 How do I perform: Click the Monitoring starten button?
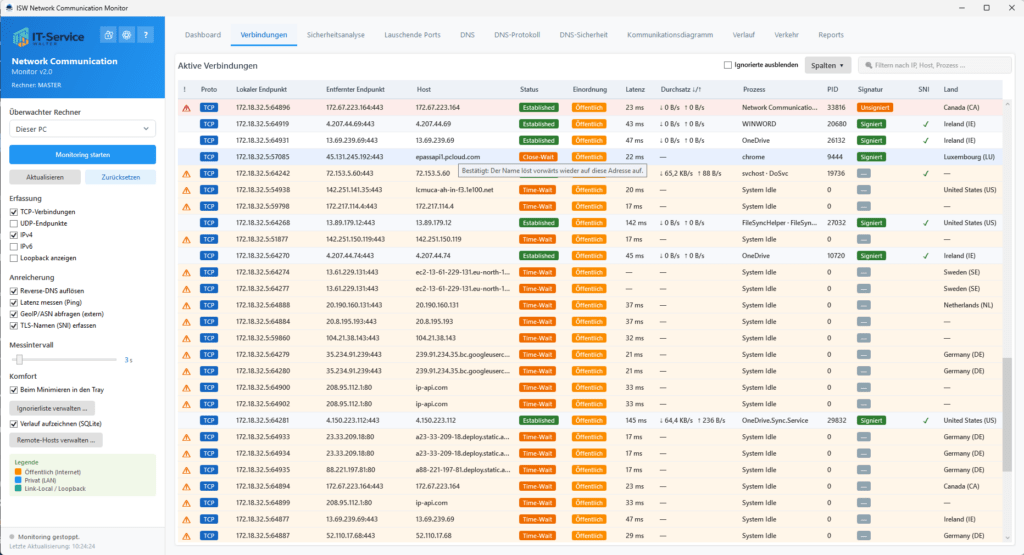pyautogui.click(x=82, y=155)
